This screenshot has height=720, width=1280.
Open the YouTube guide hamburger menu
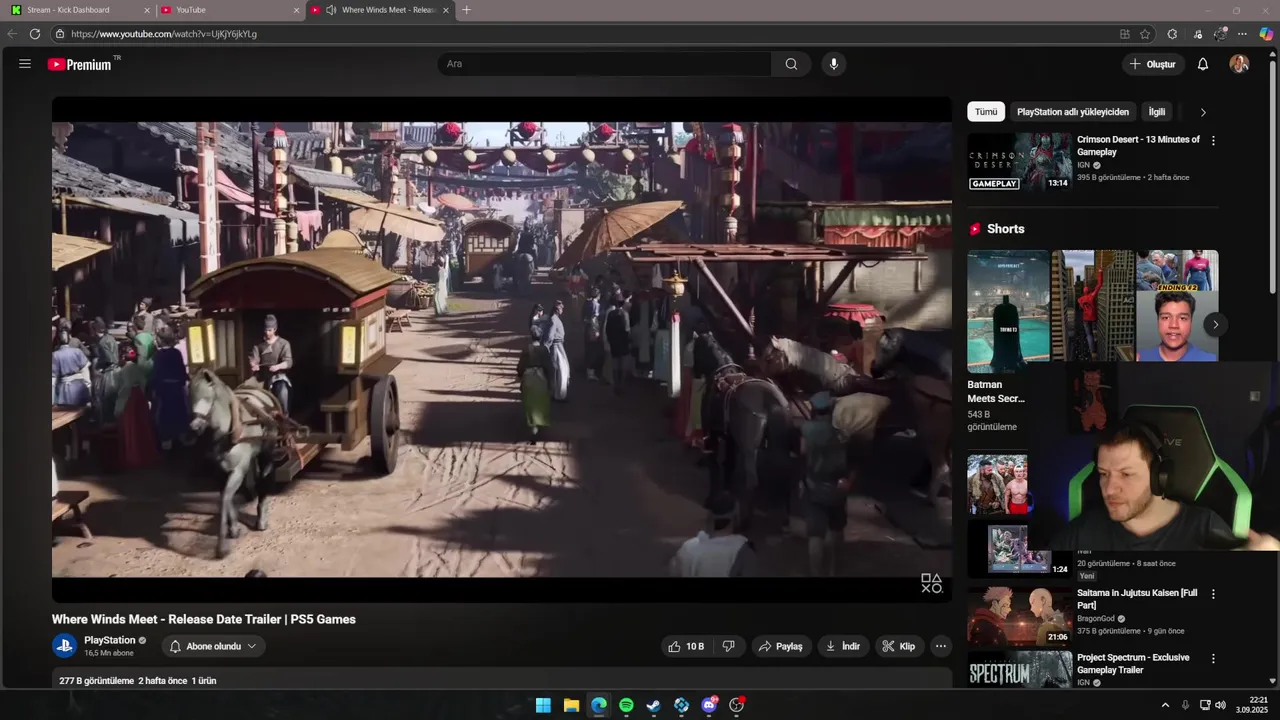[25, 64]
